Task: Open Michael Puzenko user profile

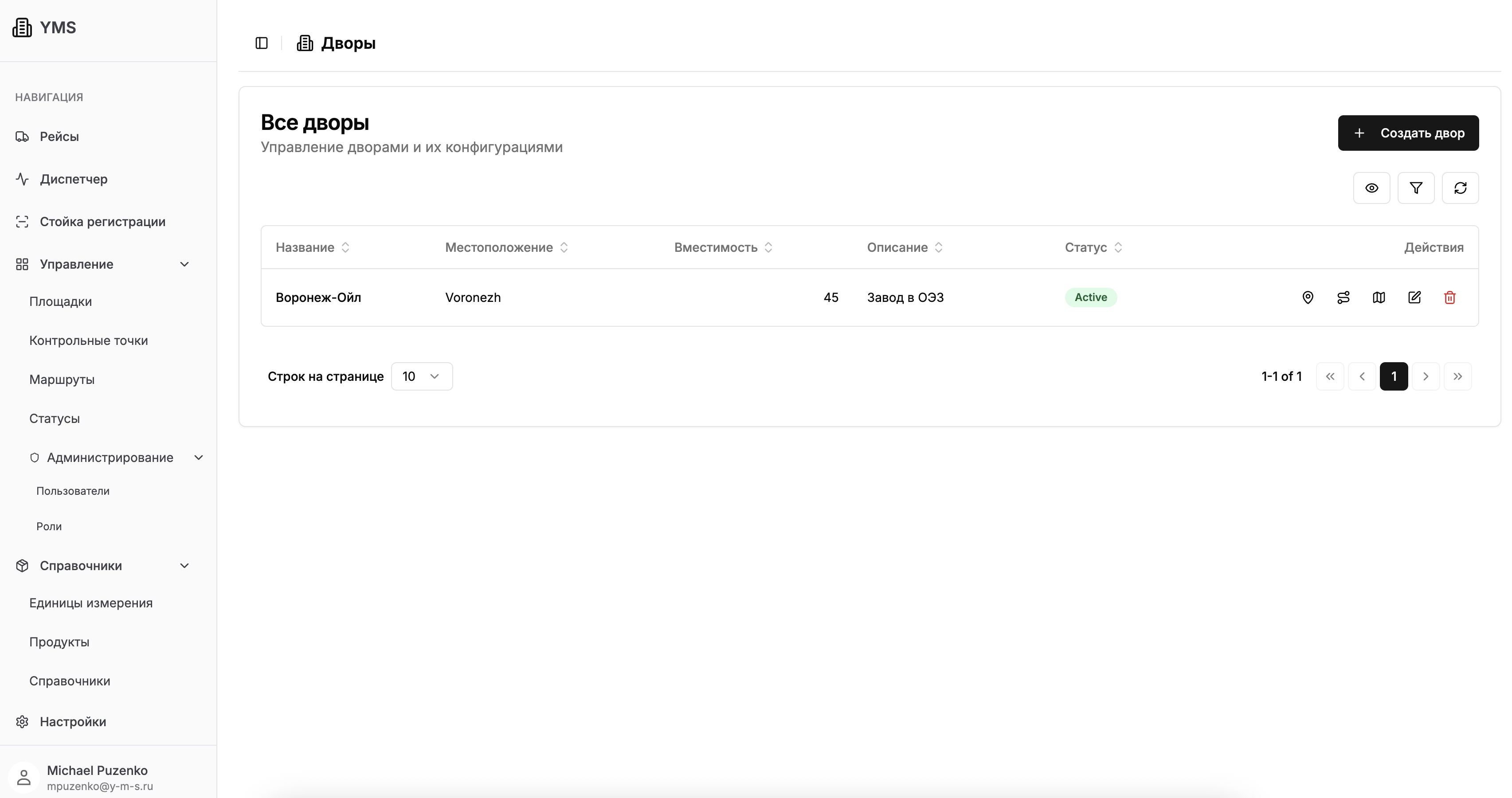Action: [x=98, y=777]
